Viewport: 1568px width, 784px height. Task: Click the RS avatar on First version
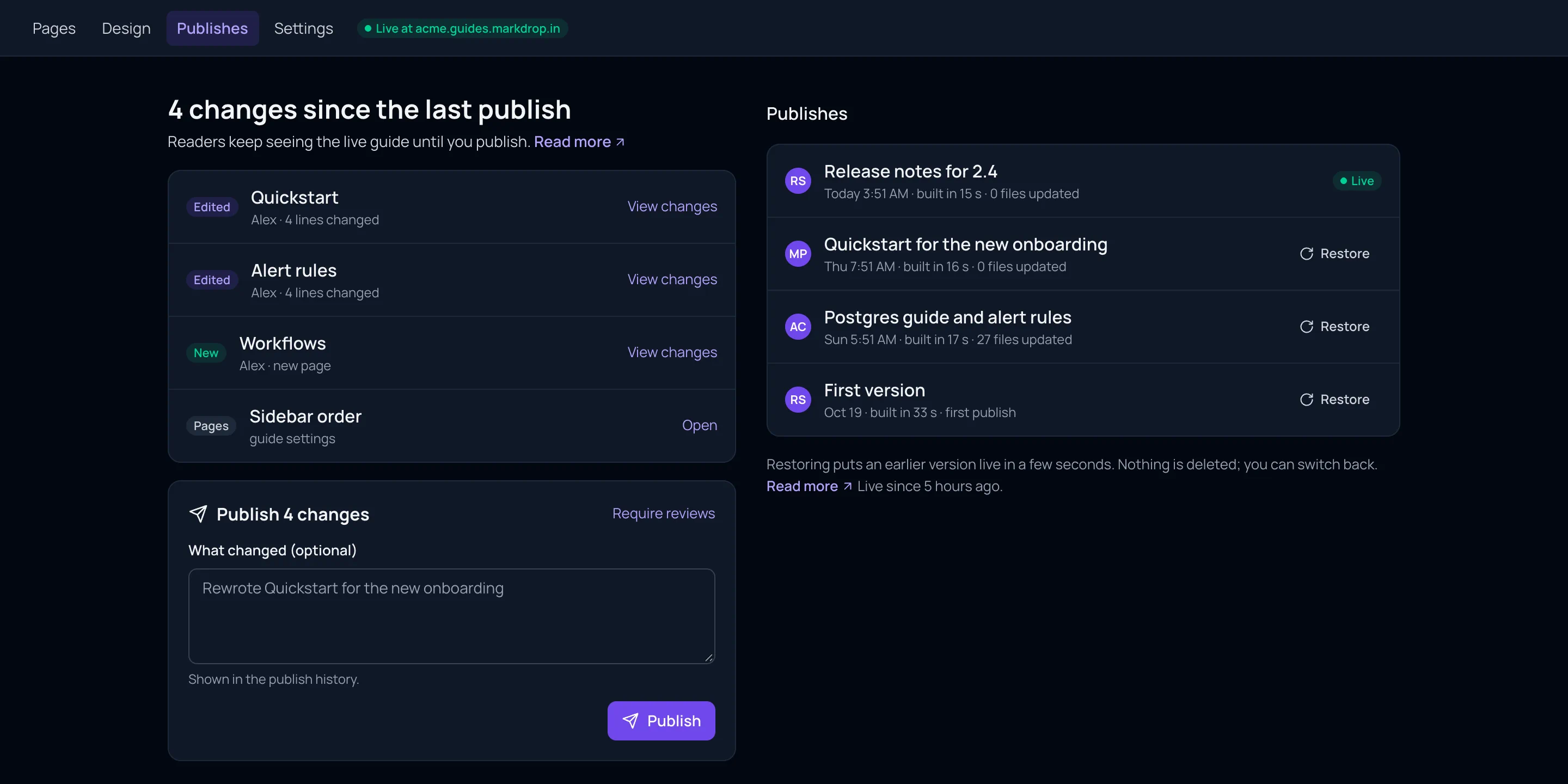coord(798,400)
